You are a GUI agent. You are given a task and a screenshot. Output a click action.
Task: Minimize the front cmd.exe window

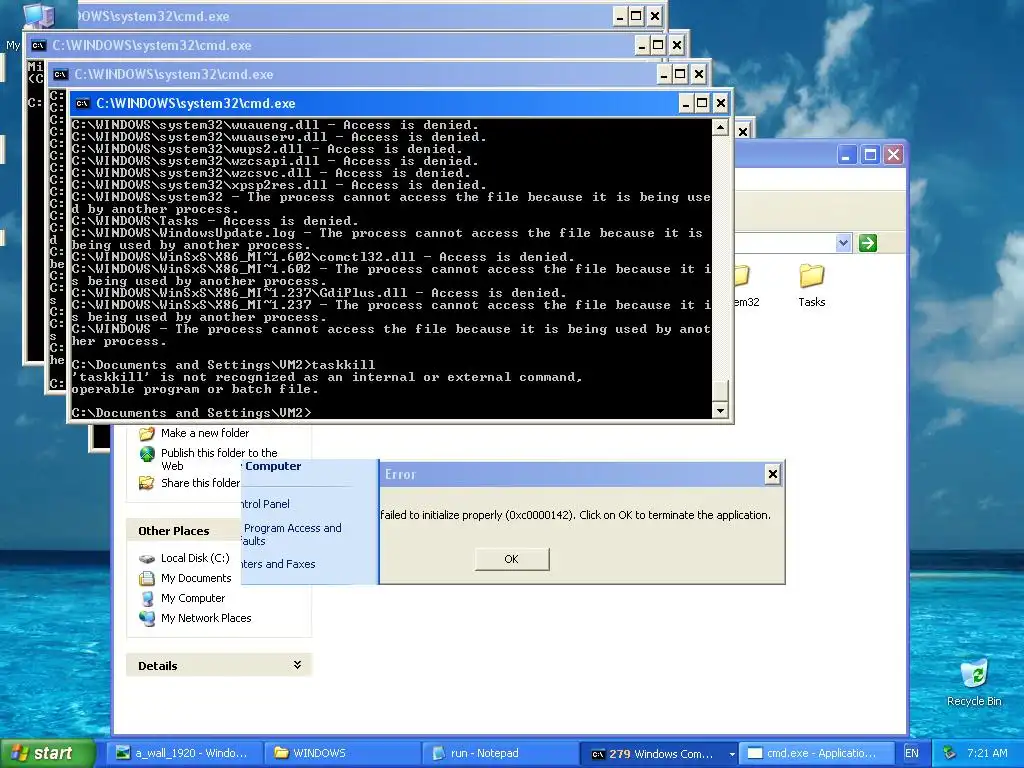click(686, 103)
